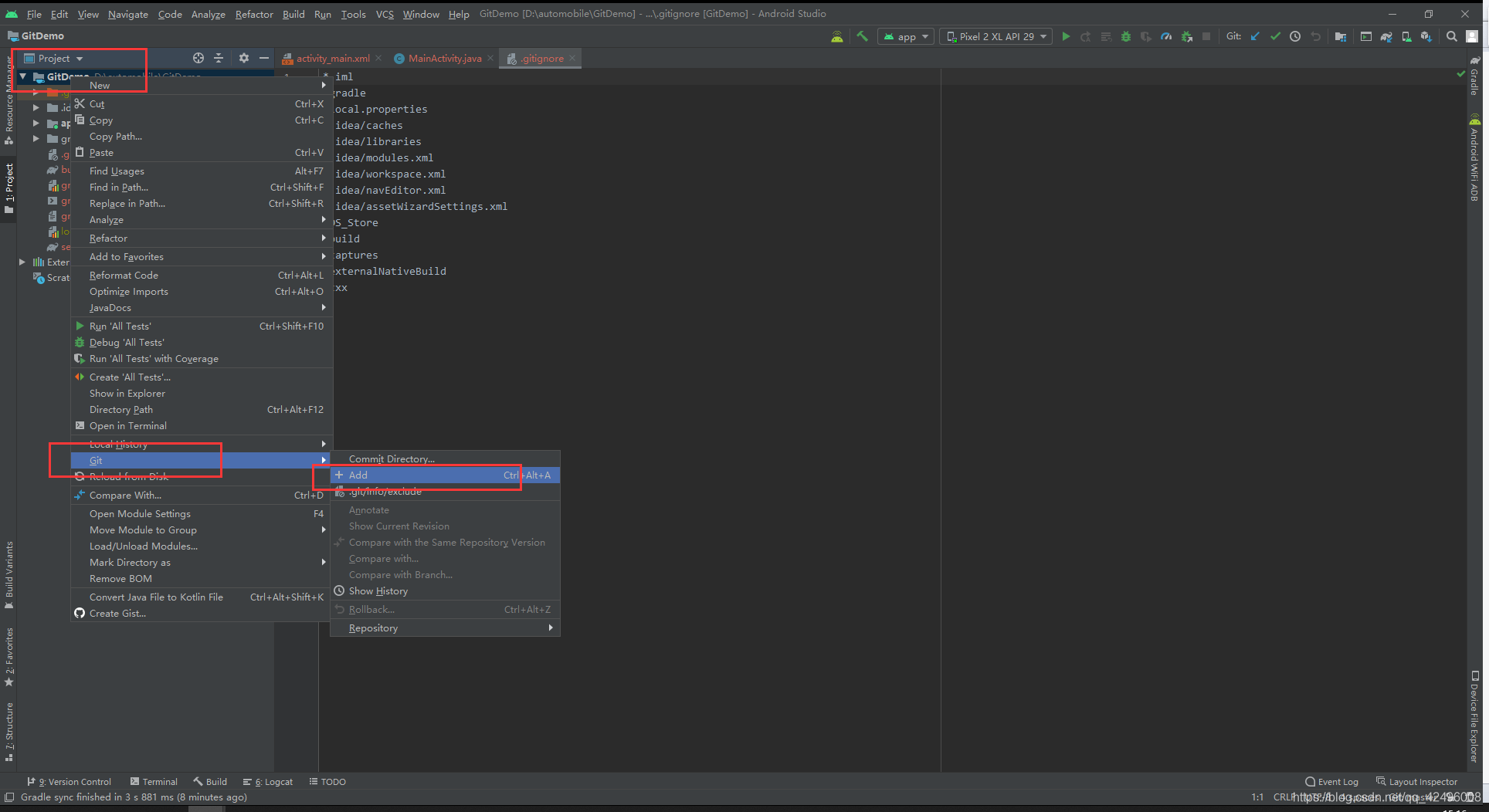
Task: Switch to MainActivity.java editor tab
Action: coord(444,58)
